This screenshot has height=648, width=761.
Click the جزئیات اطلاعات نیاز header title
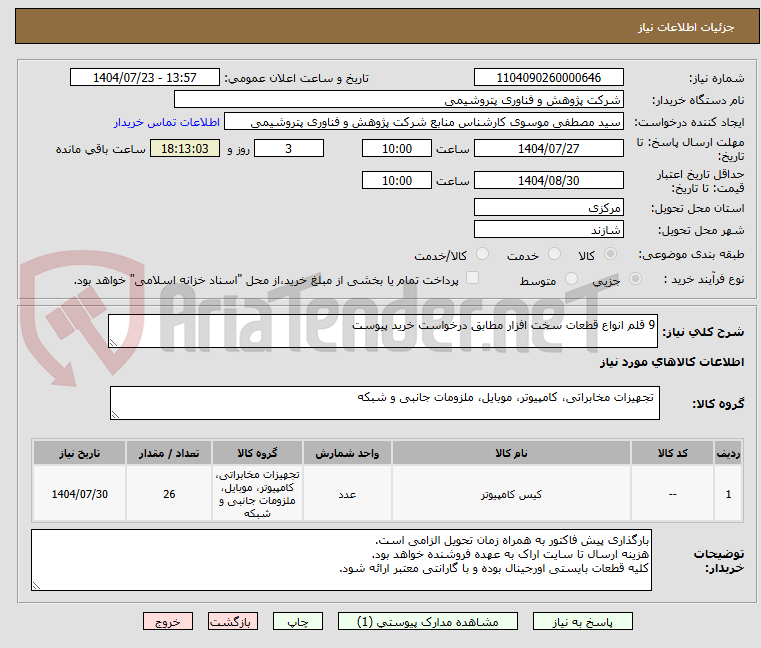pos(686,27)
